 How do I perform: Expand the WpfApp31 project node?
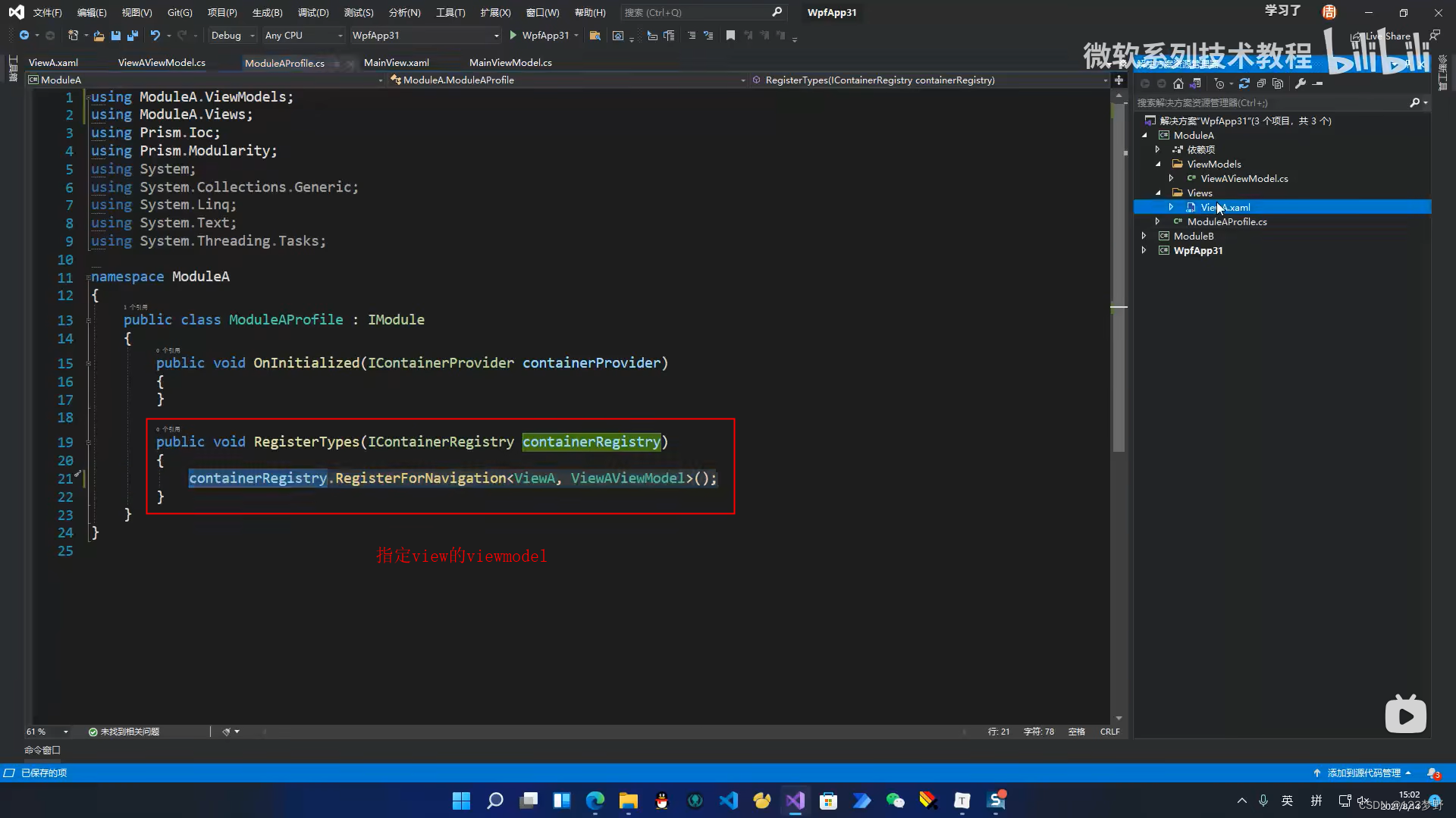(x=1144, y=250)
